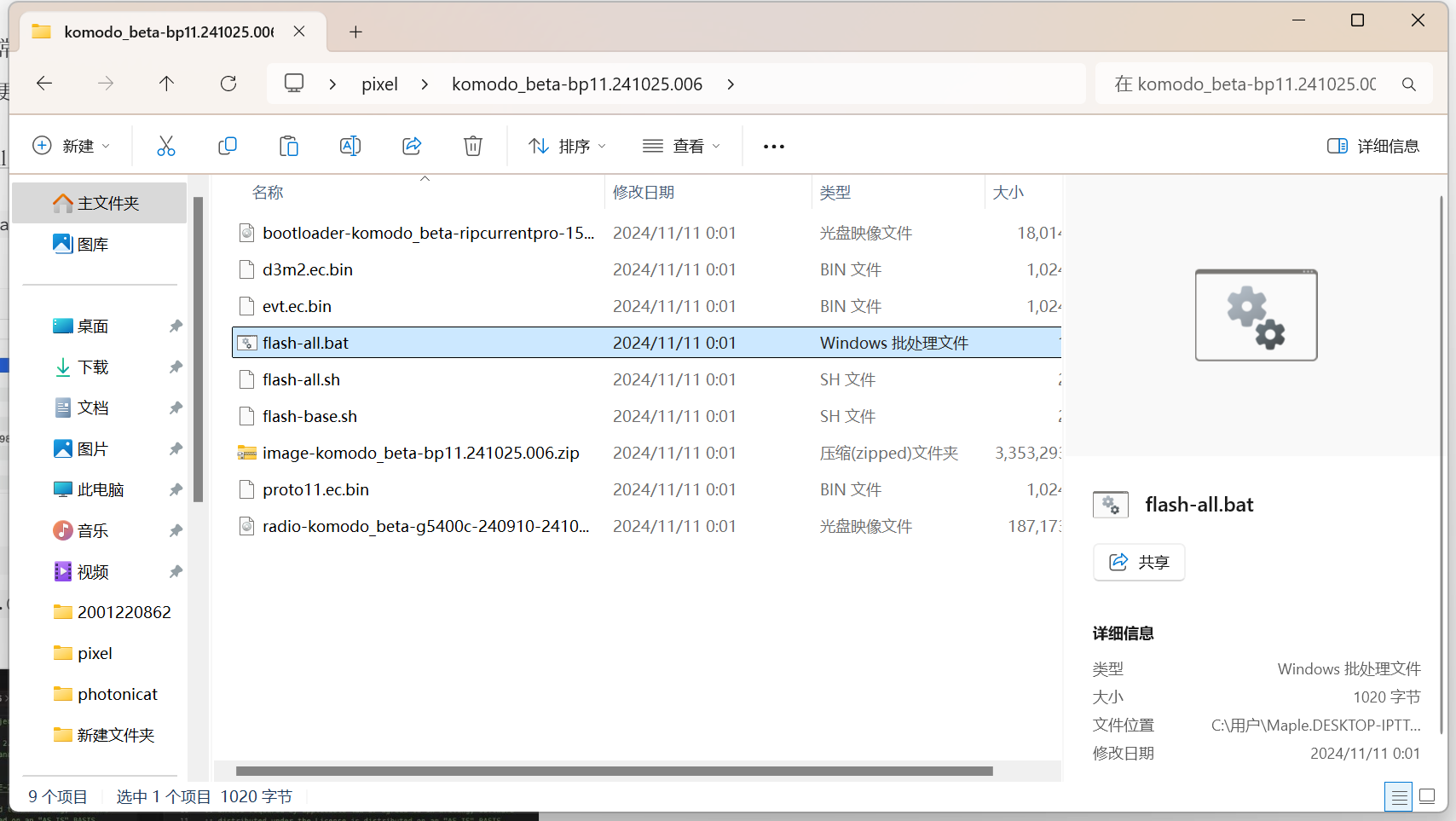Screen dimensions: 1456x821
Task: Switch to list layout at status bar
Action: (1397, 795)
